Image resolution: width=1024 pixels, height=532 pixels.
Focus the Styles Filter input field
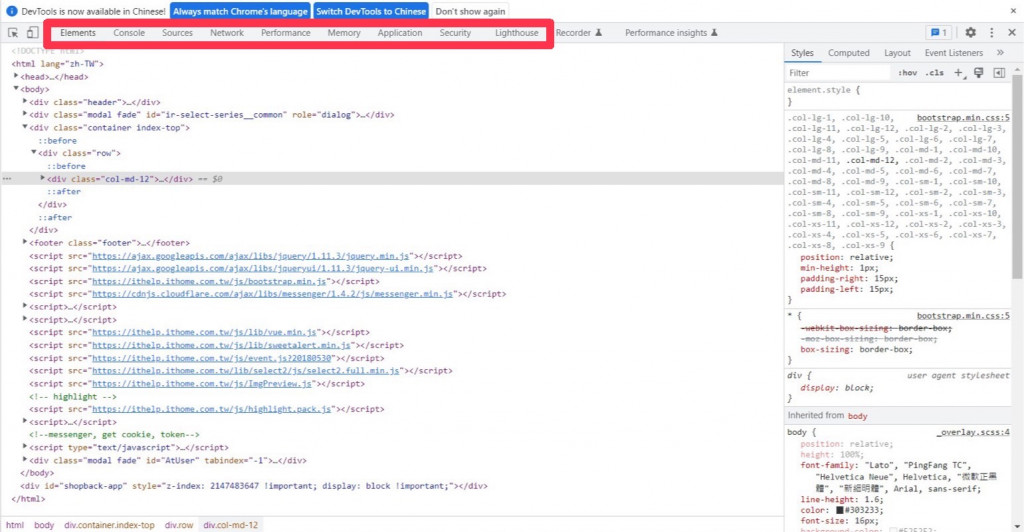838,73
